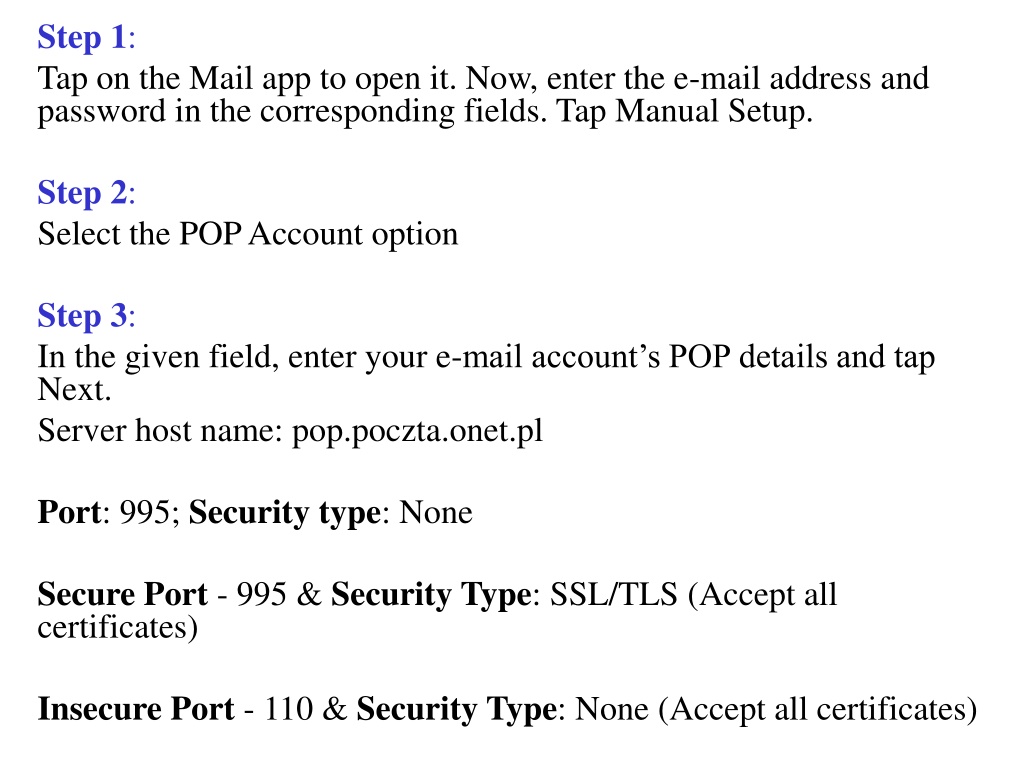Click 'Security Type' in Insecure Port line
This screenshot has width=1024, height=768.
456,710
